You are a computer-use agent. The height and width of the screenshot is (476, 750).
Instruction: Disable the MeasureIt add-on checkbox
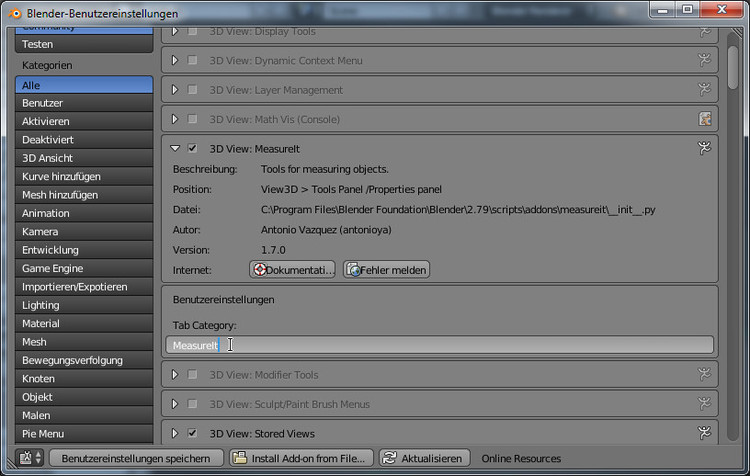pyautogui.click(x=192, y=148)
